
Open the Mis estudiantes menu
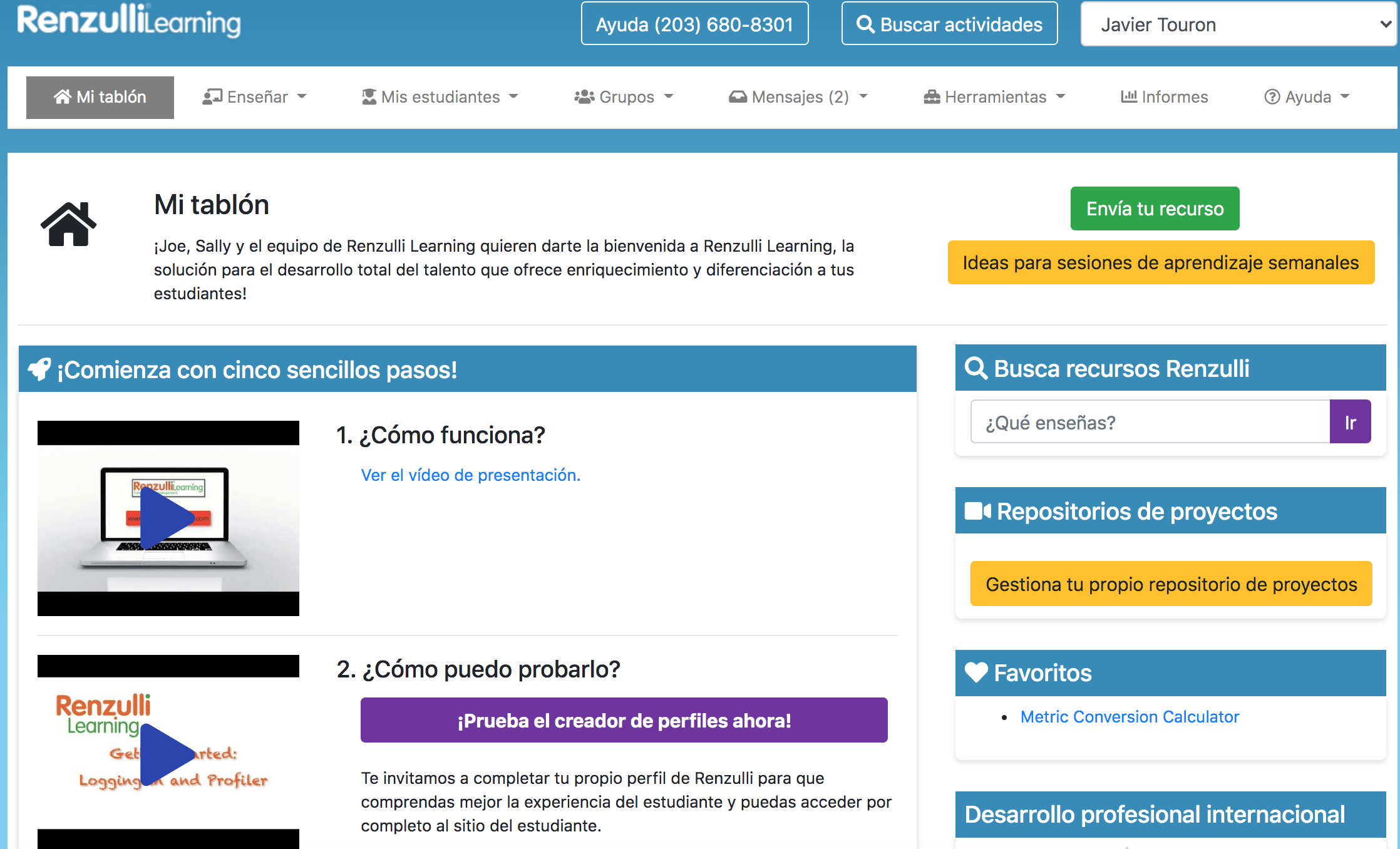[440, 97]
